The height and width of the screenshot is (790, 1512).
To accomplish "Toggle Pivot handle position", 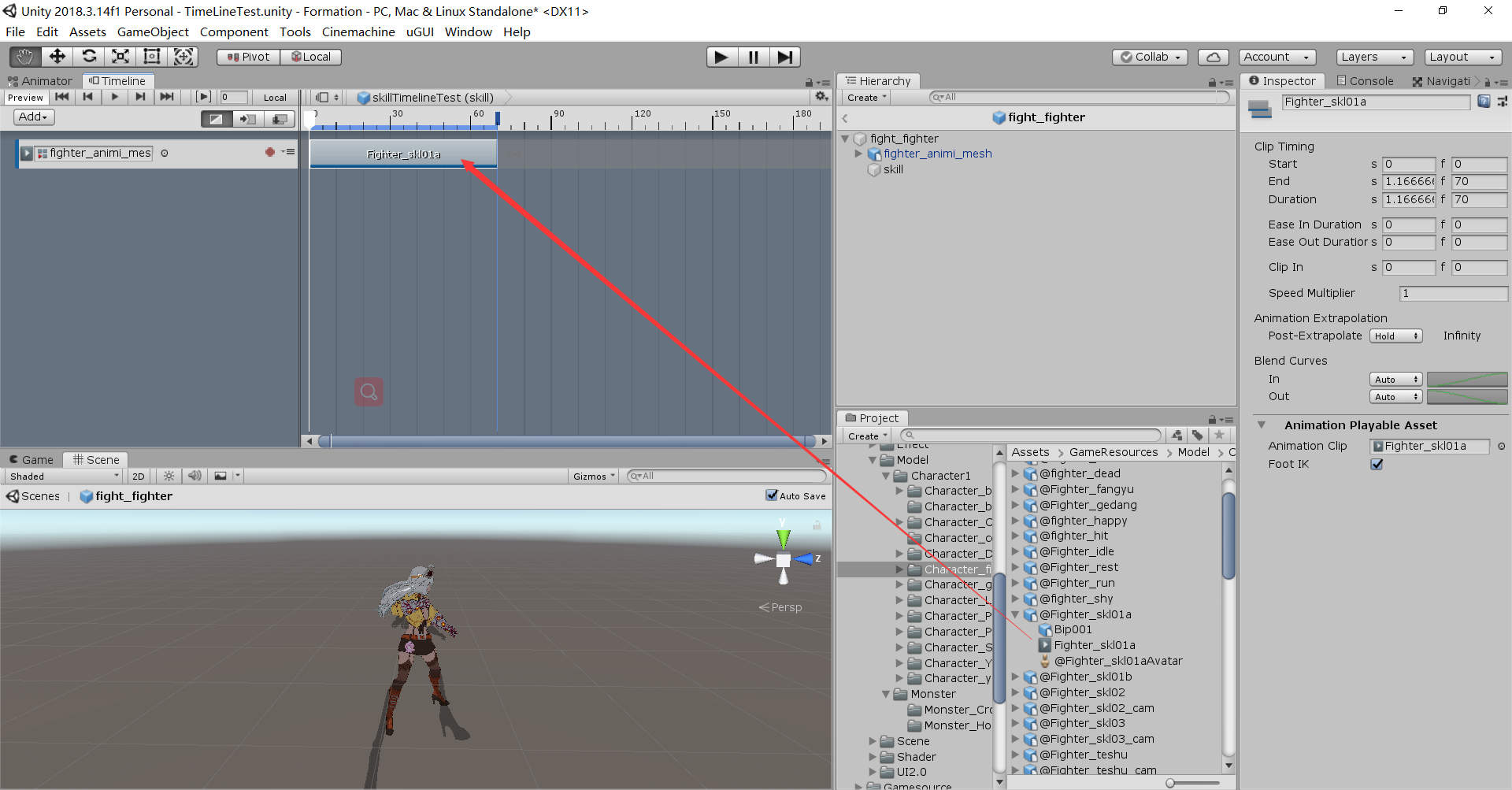I will point(249,57).
